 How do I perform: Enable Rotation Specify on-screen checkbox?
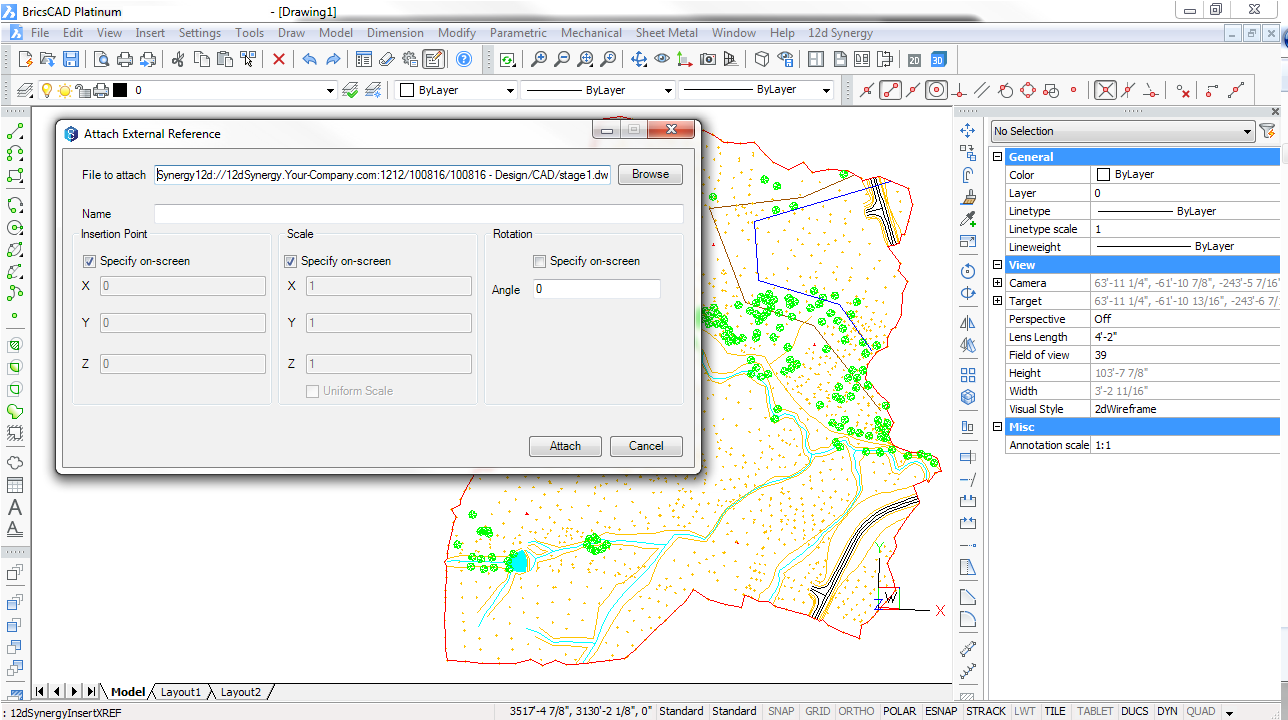click(x=540, y=261)
